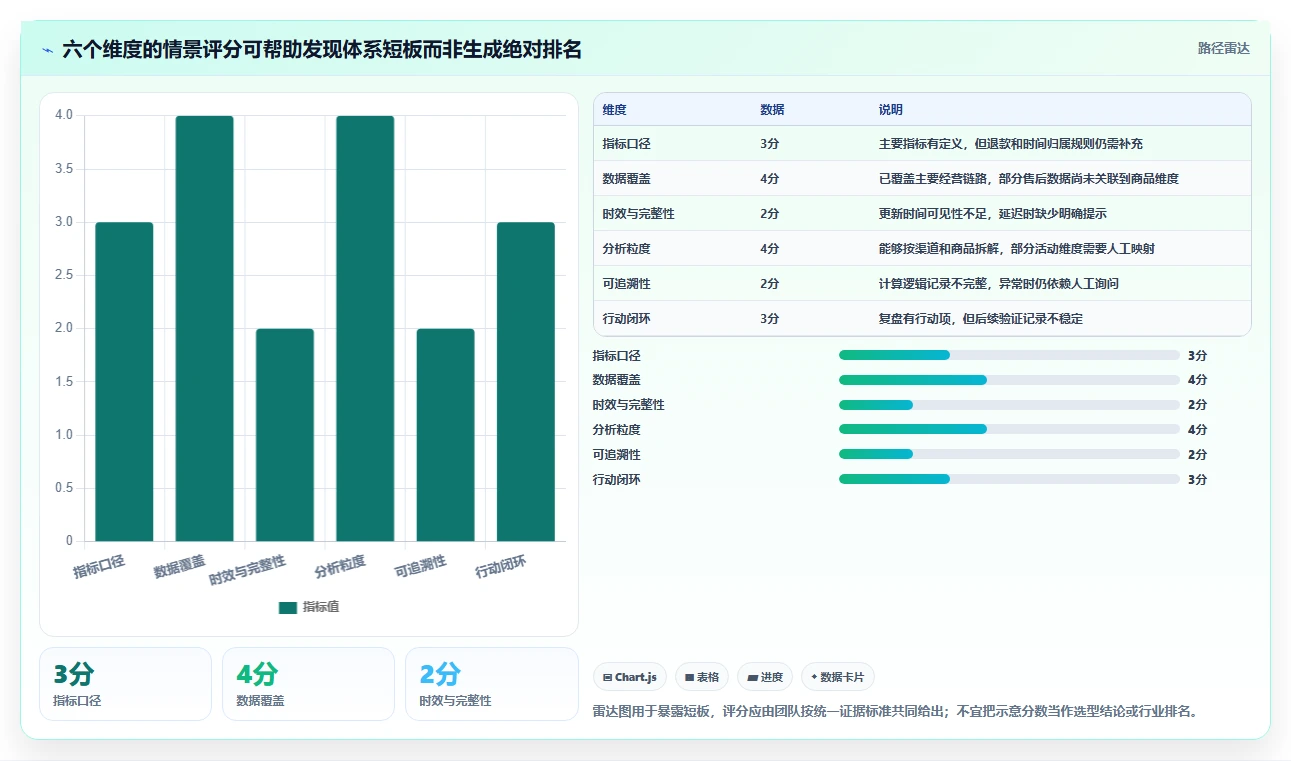Click the 进度 tag chip
The image size is (1291, 761).
(765, 677)
